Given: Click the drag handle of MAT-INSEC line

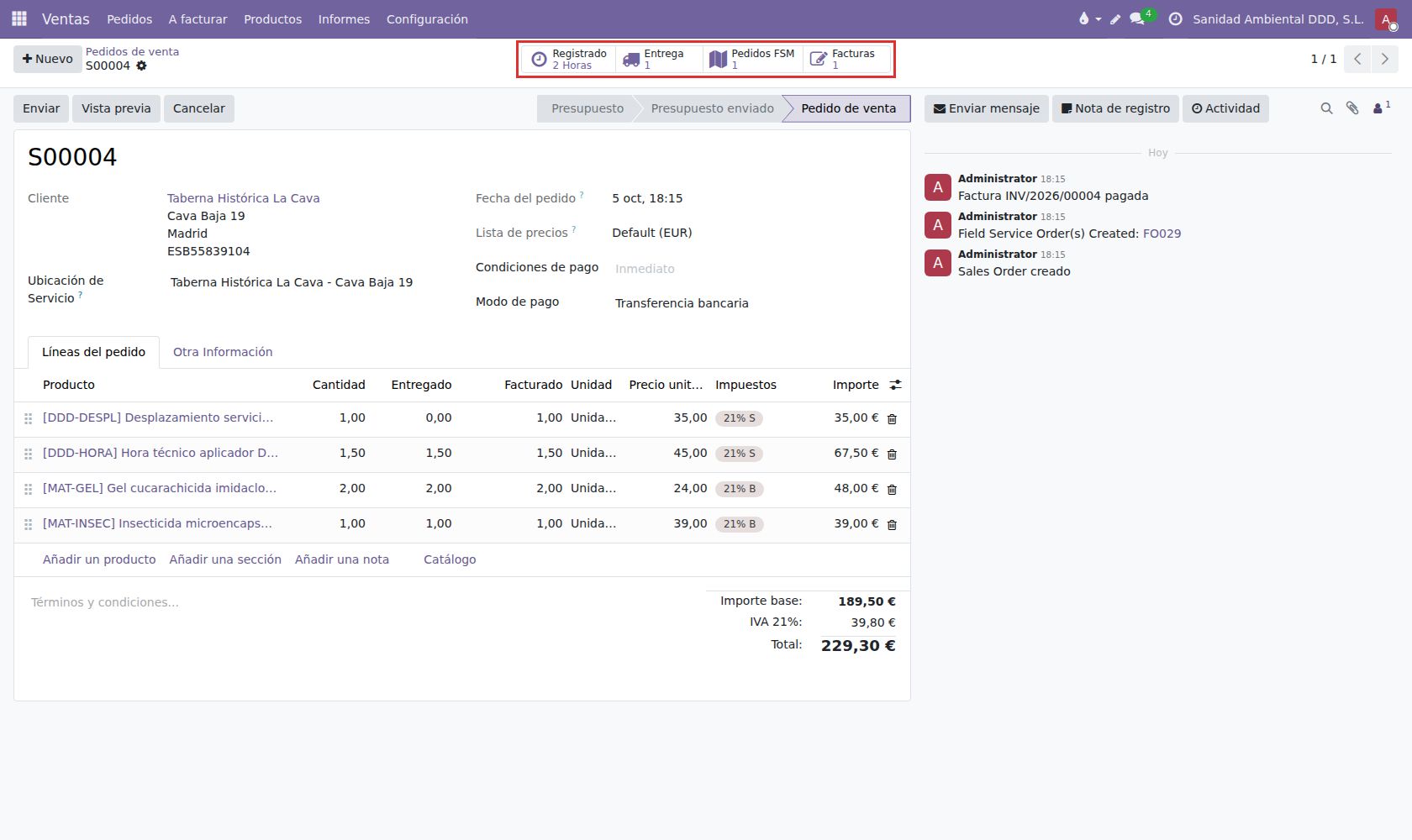Looking at the screenshot, I should click(x=28, y=524).
